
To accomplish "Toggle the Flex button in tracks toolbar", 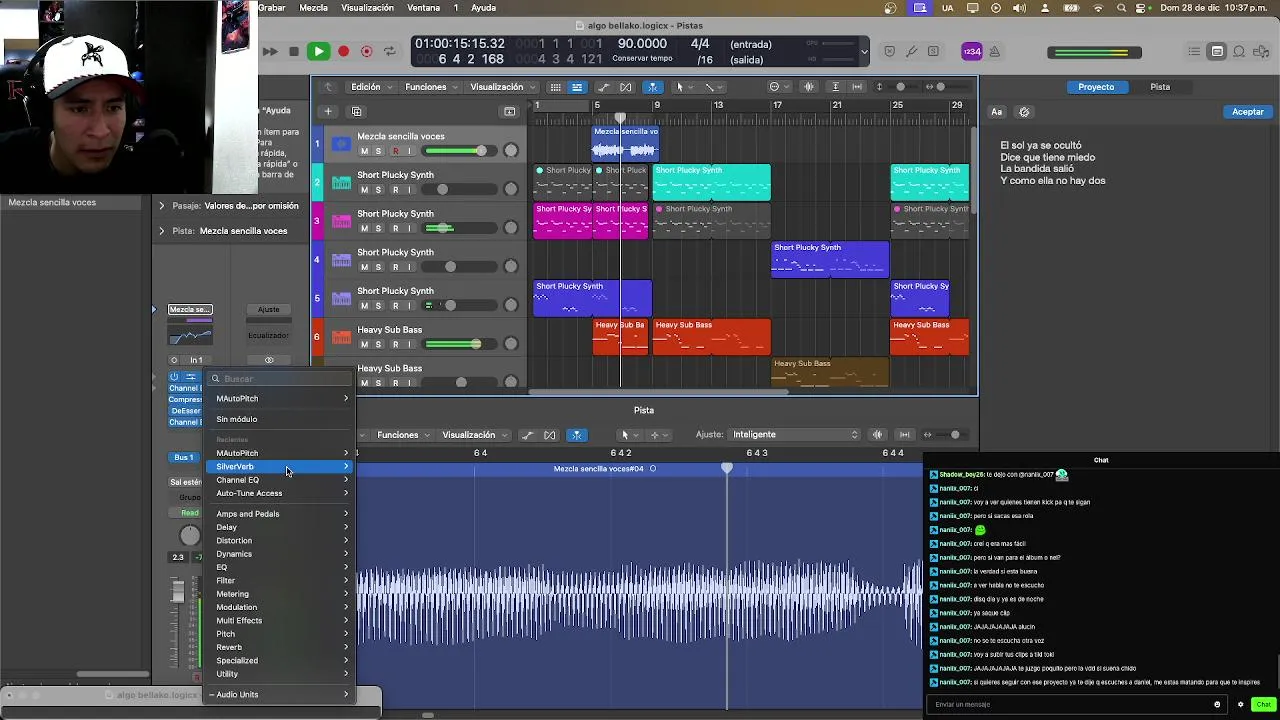I will click(x=628, y=87).
